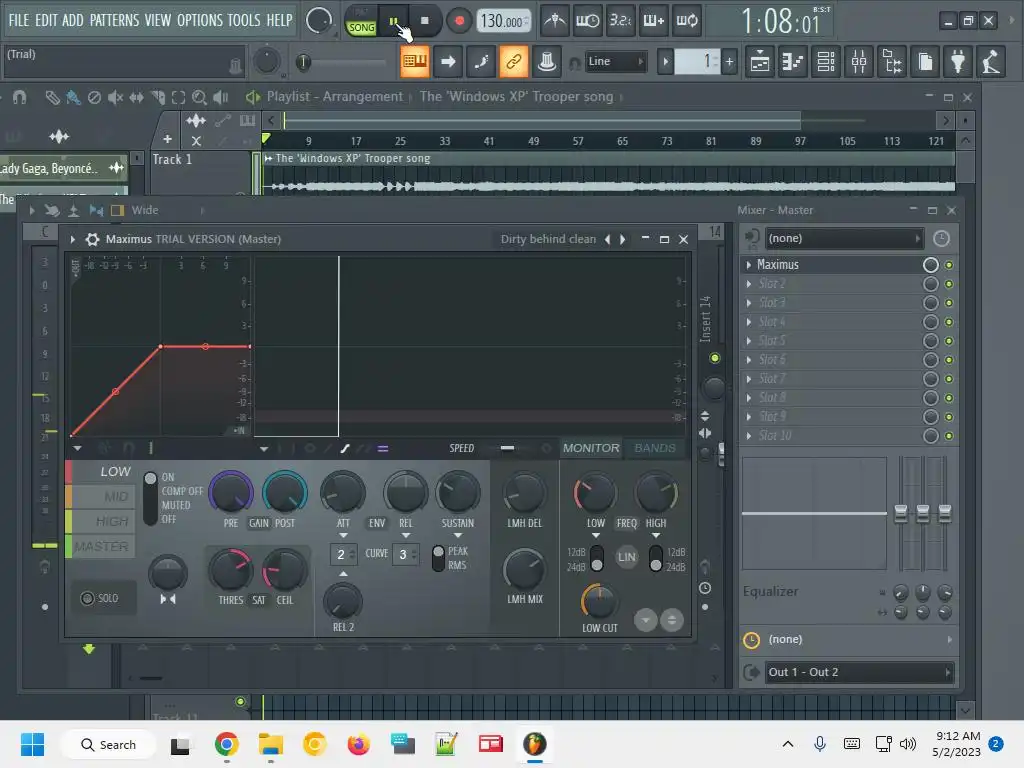1024x768 pixels.
Task: Select the MASTER band button
Action: [102, 546]
